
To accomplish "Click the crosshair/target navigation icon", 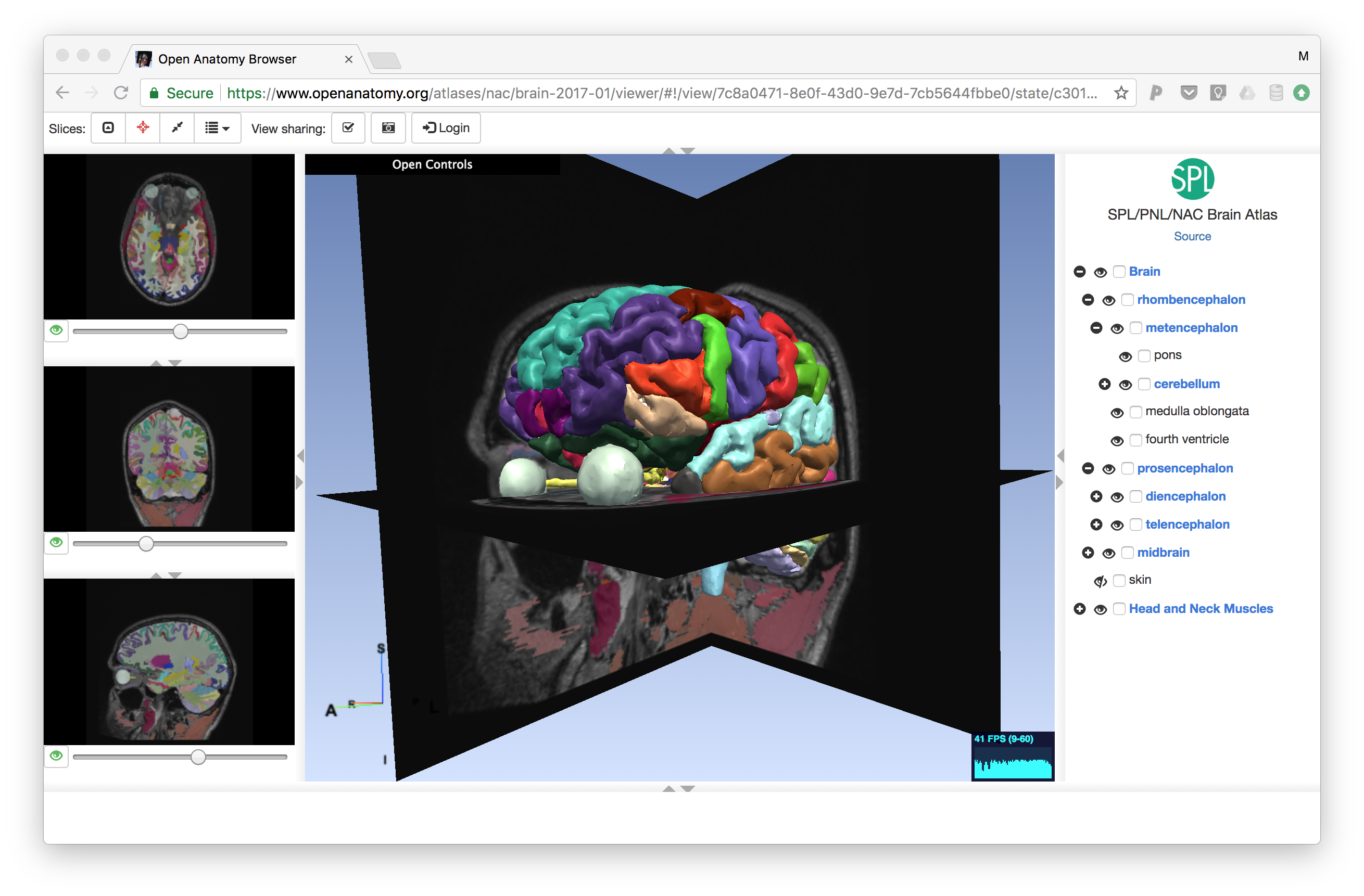I will tap(143, 128).
